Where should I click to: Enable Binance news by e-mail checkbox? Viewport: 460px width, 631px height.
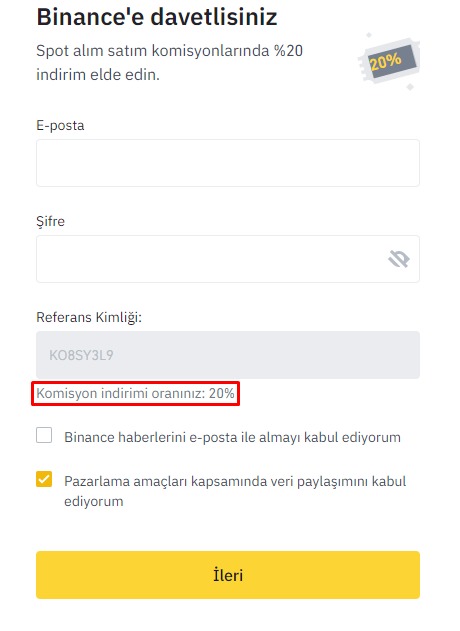pos(44,435)
